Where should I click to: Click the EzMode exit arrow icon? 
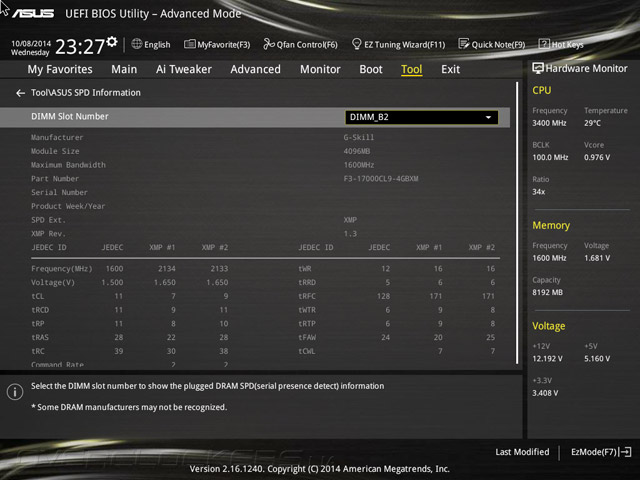(625, 452)
